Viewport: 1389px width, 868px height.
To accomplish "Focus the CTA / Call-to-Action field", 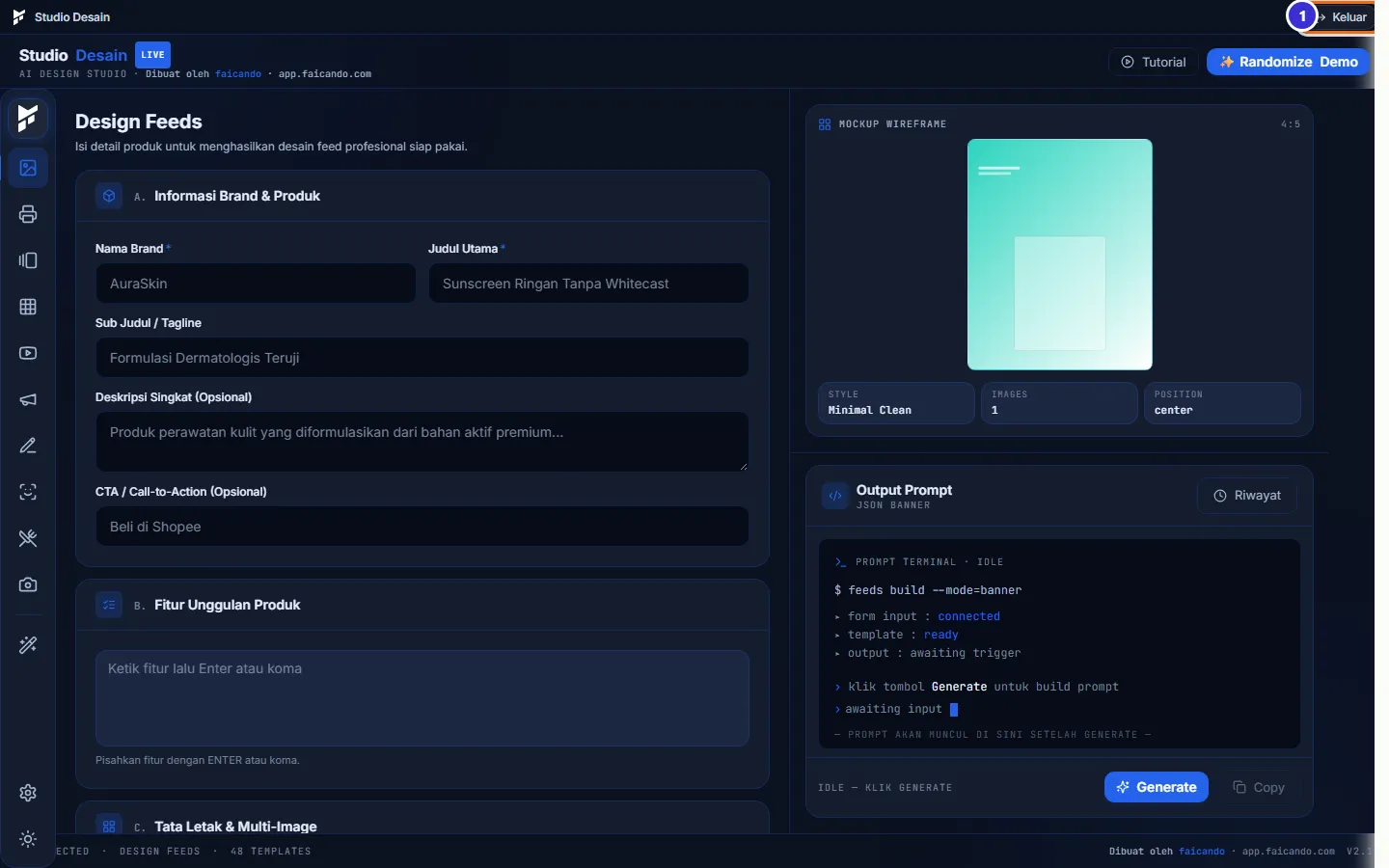I will [x=422, y=527].
